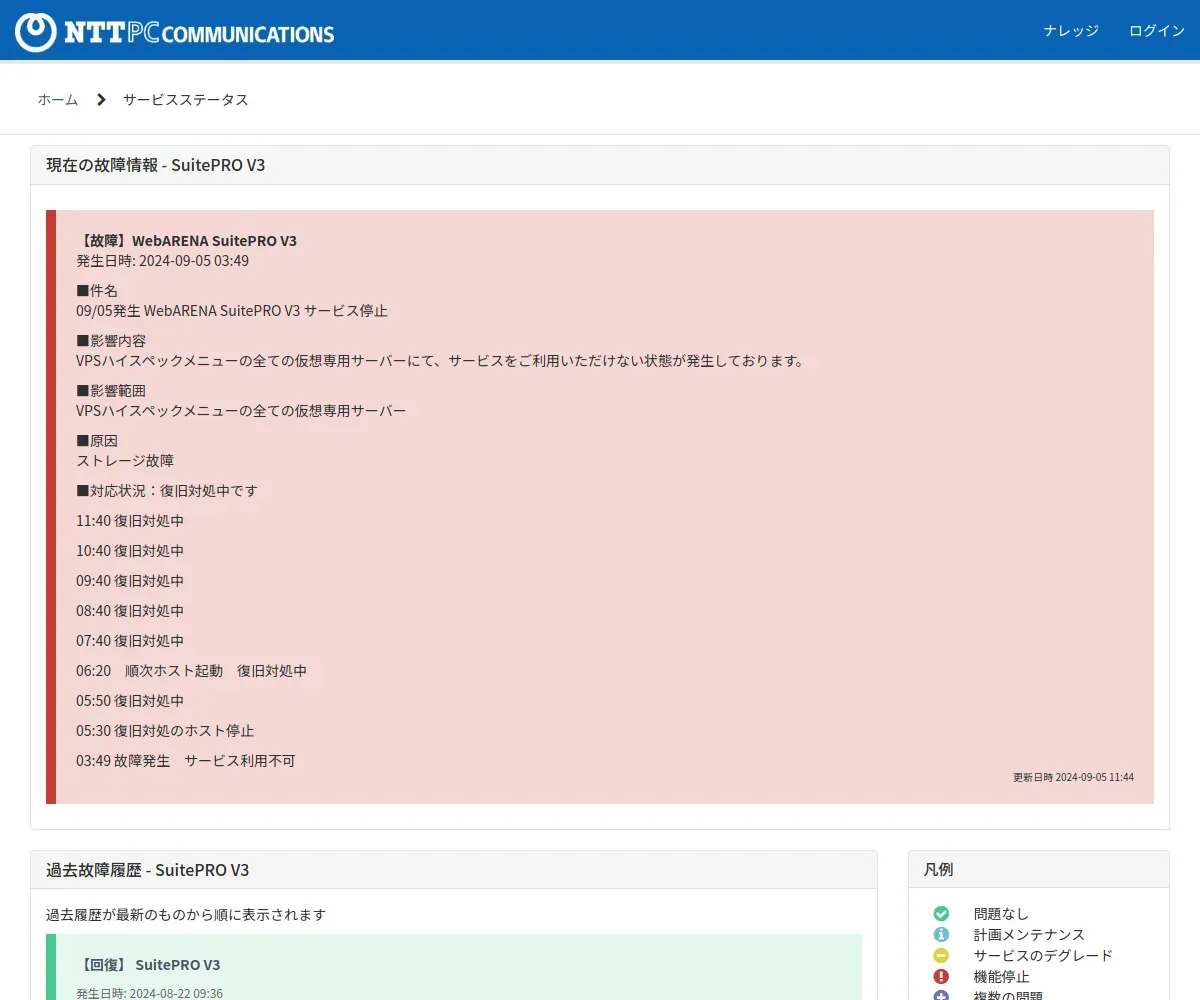Click the 06:20 順次ホスト起動 entry
The height and width of the screenshot is (1000, 1200).
[x=192, y=671]
